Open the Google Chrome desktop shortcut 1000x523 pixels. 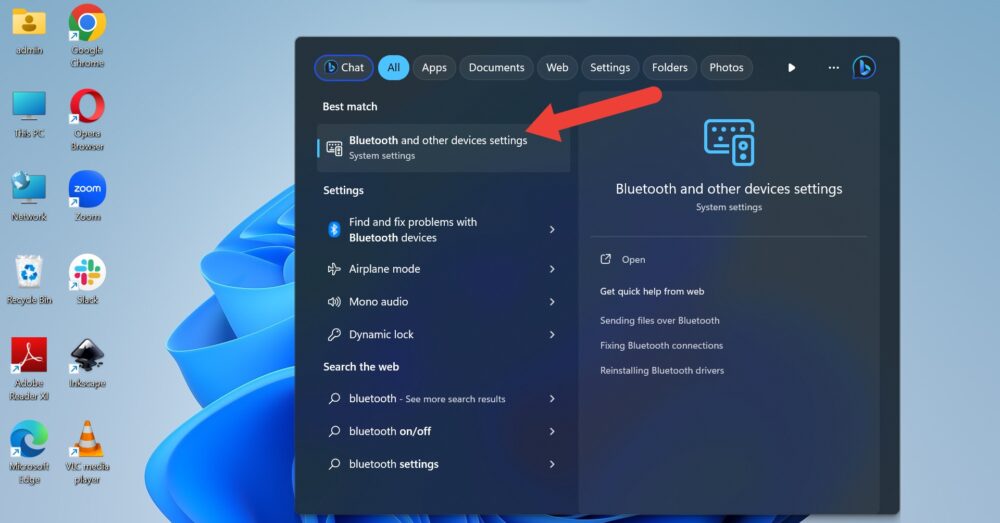point(87,36)
